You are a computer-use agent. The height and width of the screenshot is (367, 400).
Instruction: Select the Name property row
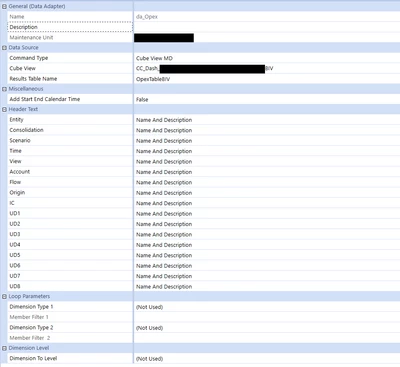pyautogui.click(x=204, y=17)
